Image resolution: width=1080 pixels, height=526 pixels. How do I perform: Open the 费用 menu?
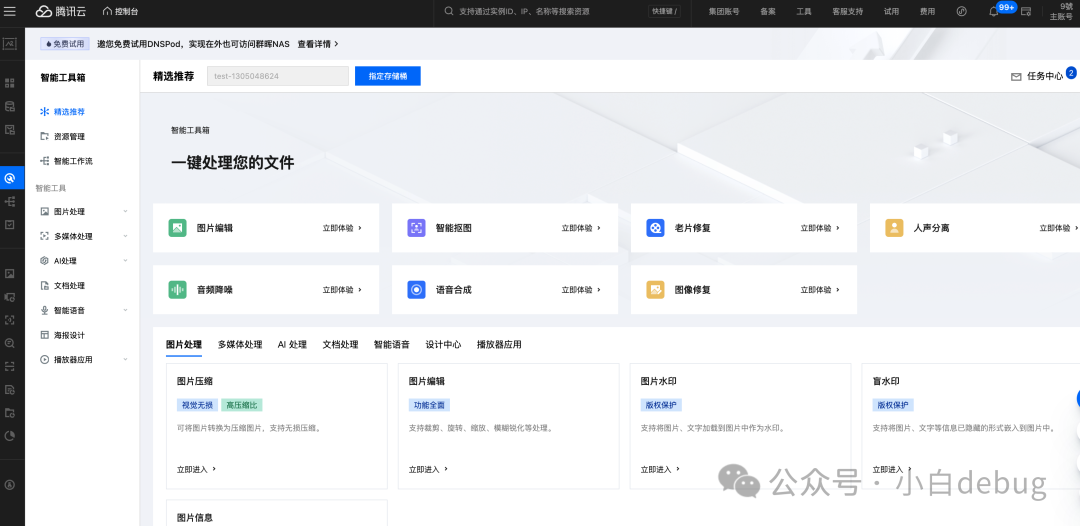[927, 11]
